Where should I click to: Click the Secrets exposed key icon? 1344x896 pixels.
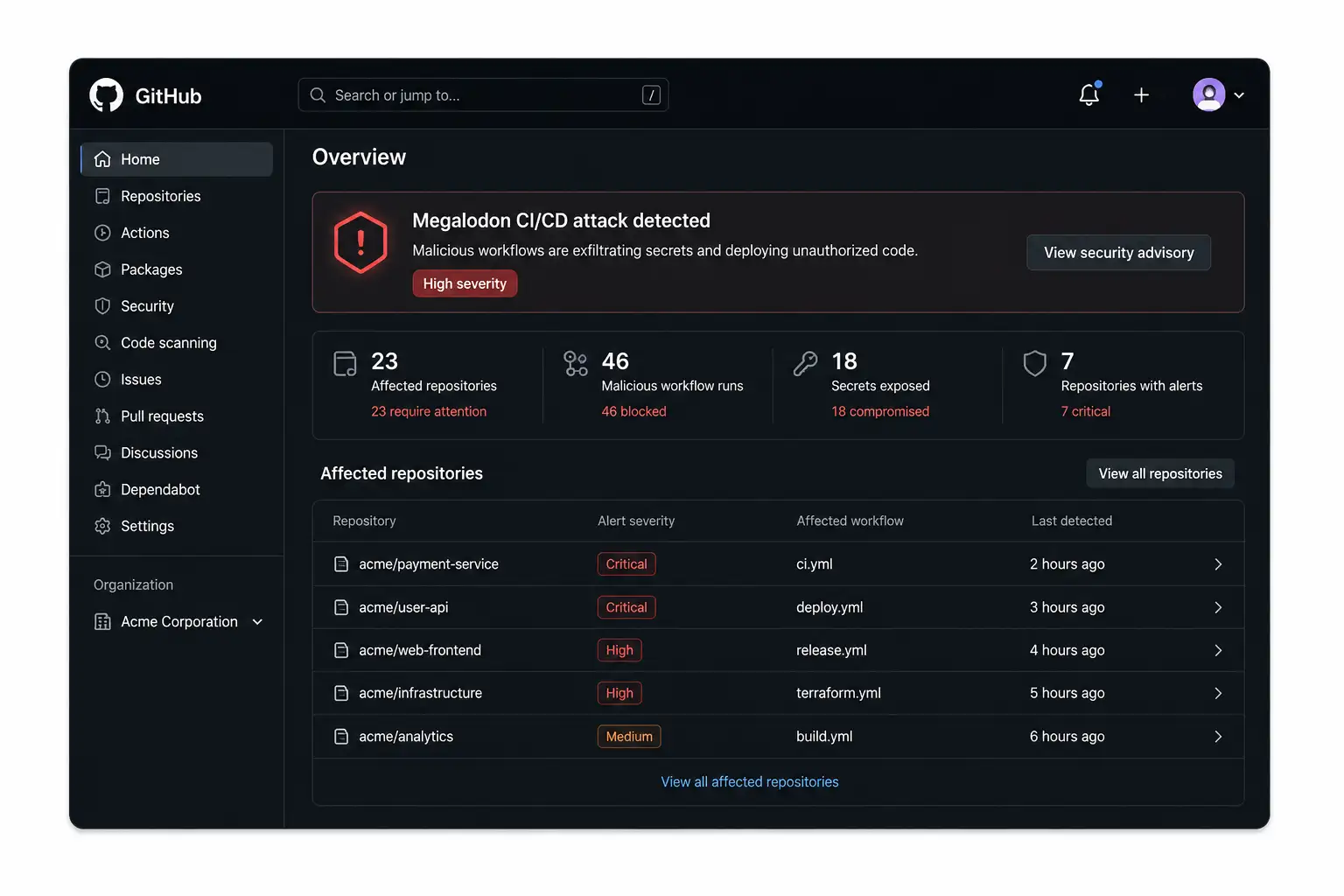pyautogui.click(x=805, y=363)
